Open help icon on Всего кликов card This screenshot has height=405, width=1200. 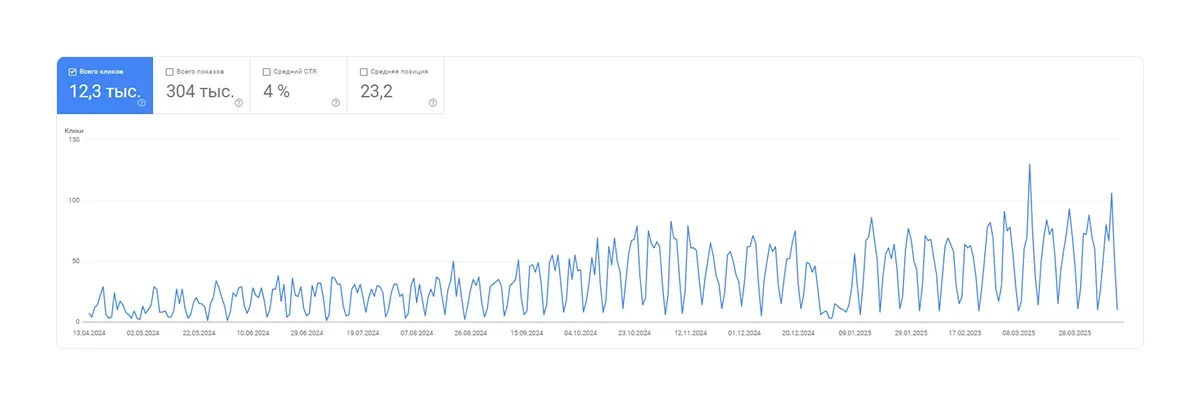(141, 103)
